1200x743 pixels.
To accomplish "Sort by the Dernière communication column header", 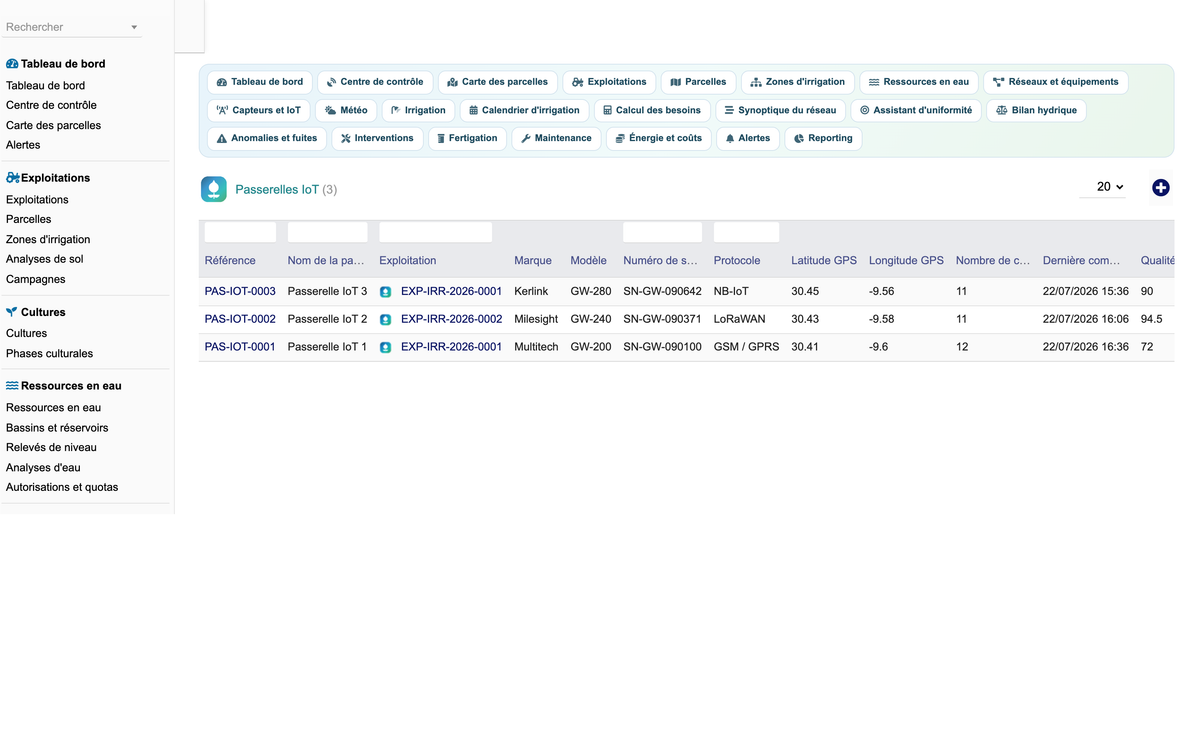I will coord(1081,261).
